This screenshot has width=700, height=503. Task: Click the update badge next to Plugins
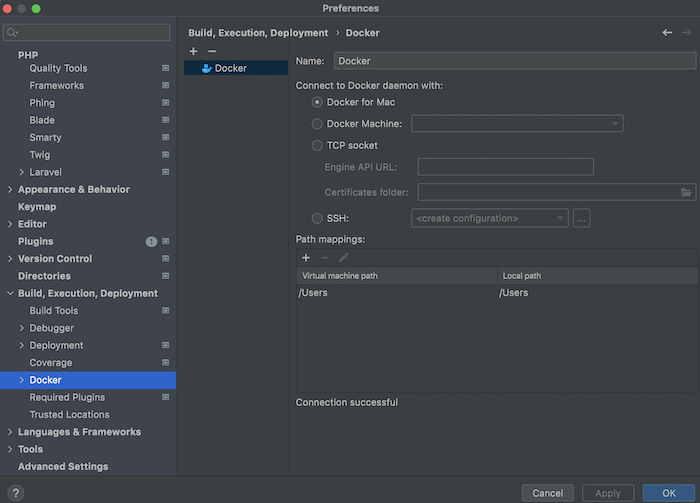[x=151, y=241]
